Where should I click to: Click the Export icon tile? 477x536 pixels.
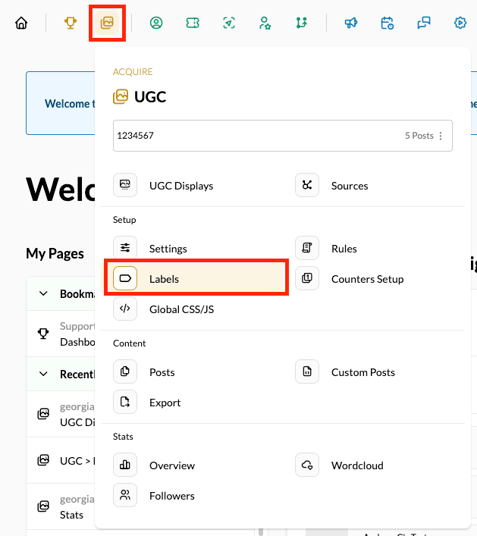pos(125,402)
